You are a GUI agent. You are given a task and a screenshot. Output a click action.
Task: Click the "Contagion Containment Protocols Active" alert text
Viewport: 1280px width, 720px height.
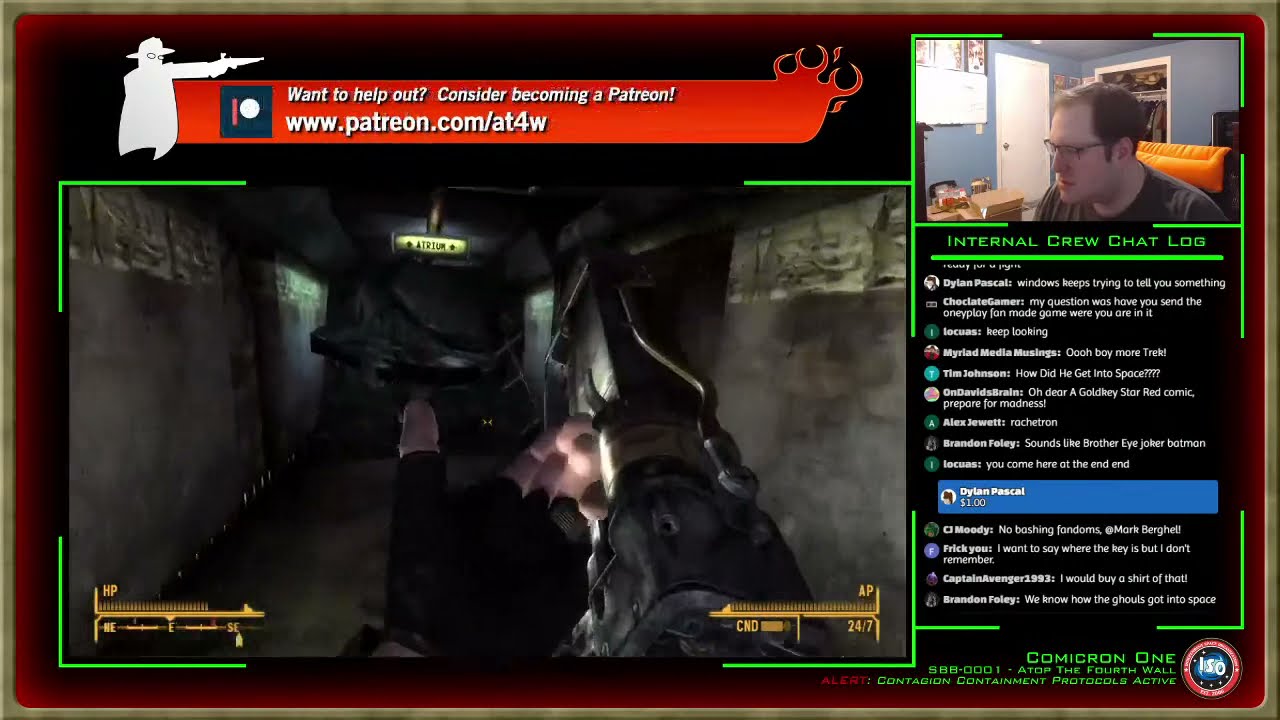pos(1027,681)
